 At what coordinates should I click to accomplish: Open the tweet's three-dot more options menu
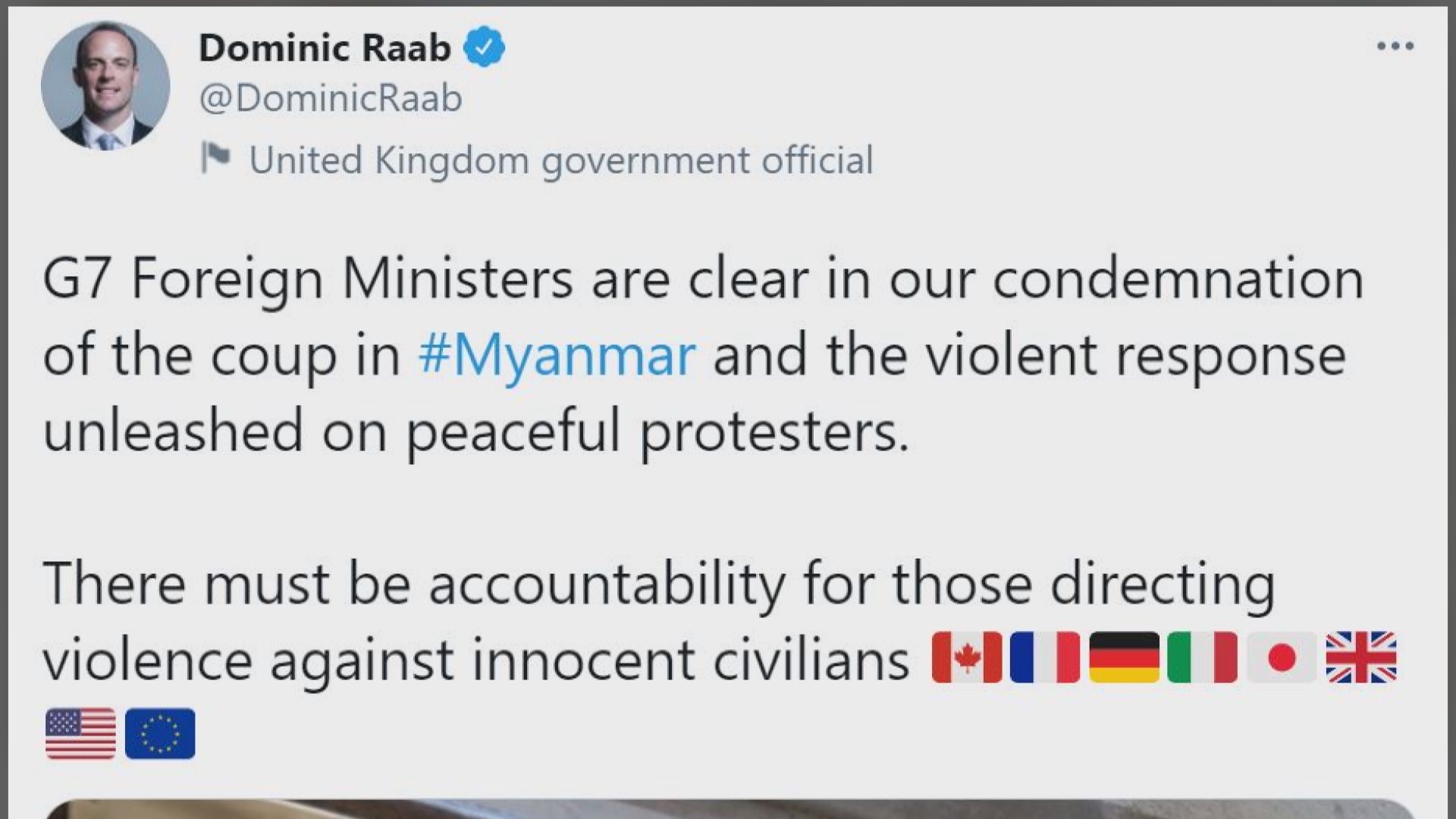click(1395, 46)
